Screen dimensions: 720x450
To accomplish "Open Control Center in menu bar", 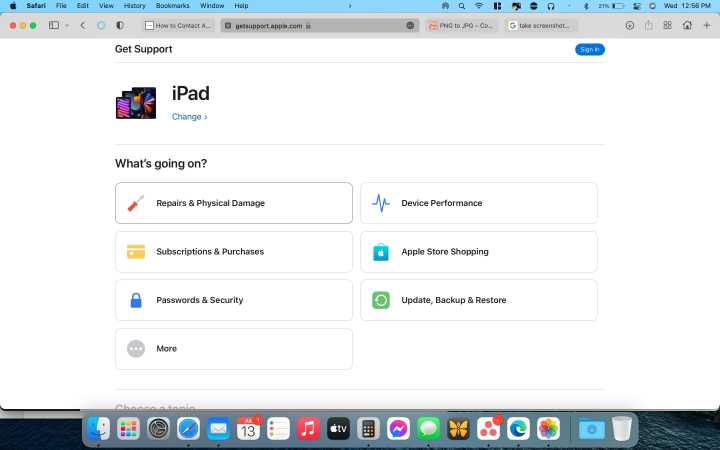I will [x=636, y=6].
